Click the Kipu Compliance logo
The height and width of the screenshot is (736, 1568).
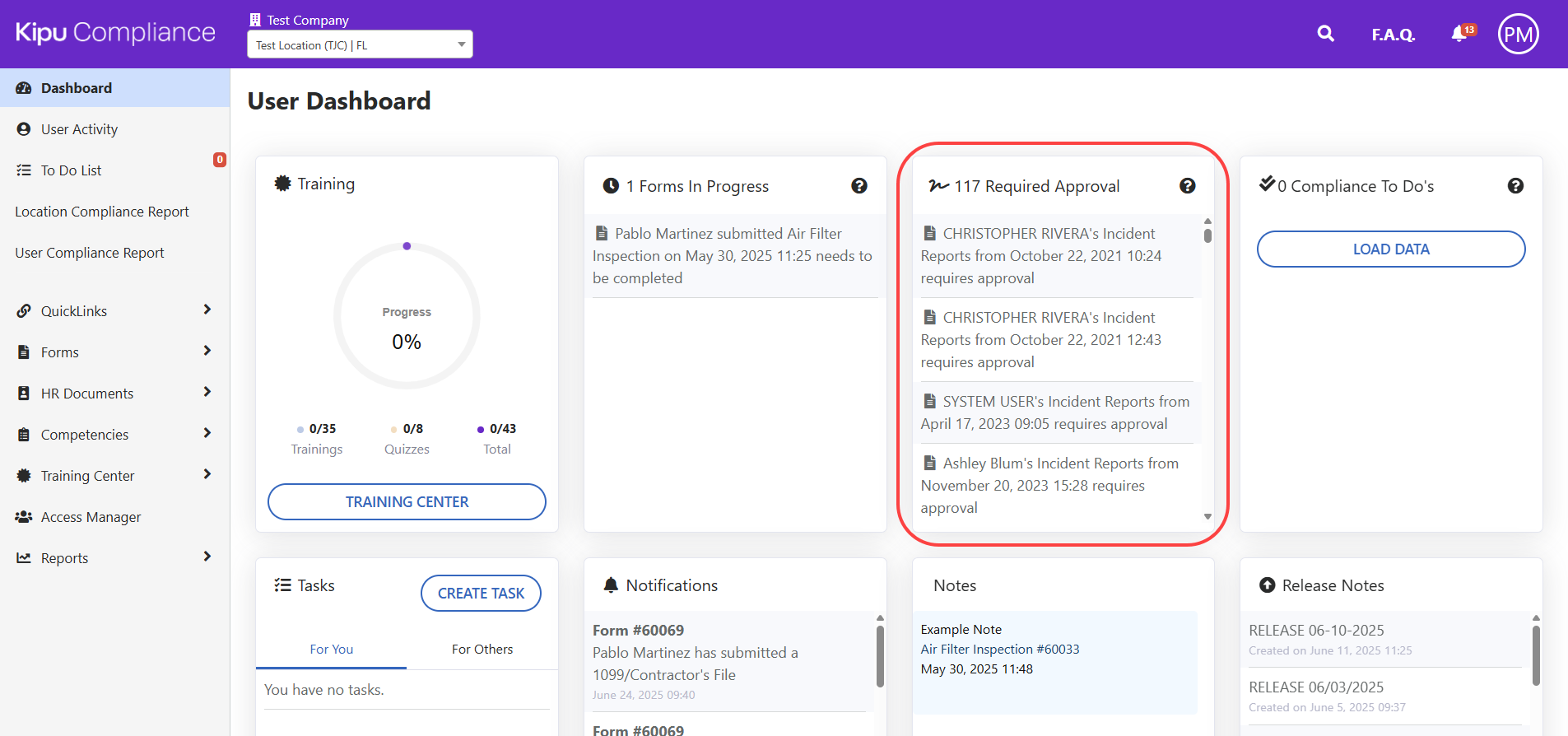pyautogui.click(x=115, y=33)
